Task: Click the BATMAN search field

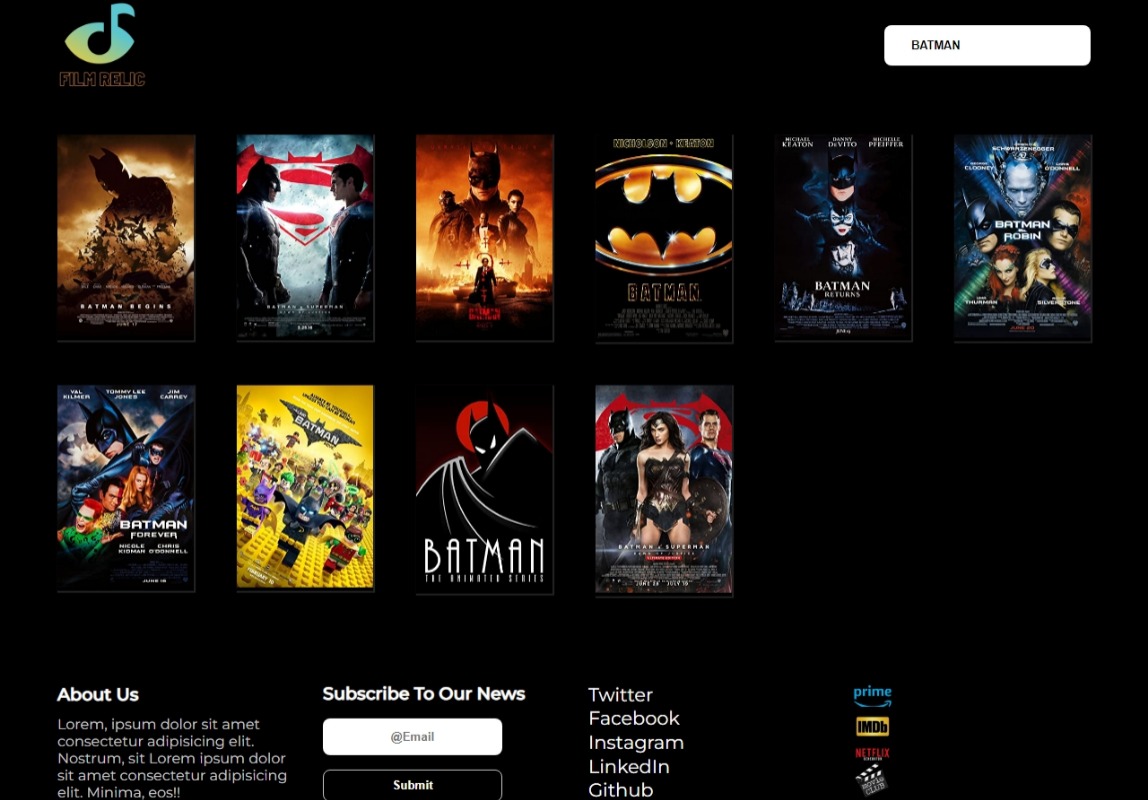Action: (987, 45)
